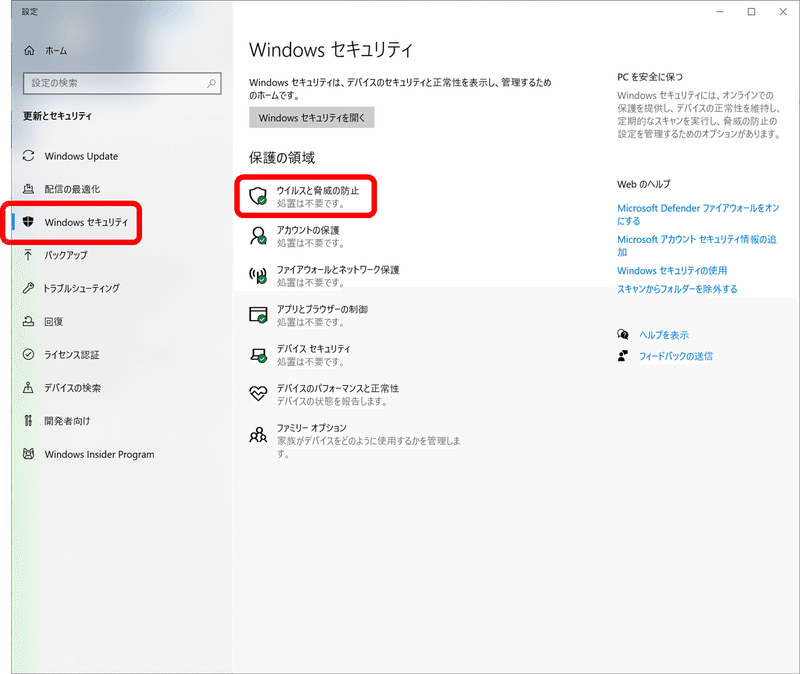Click the 開発者向け tools icon
Image resolution: width=800 pixels, height=674 pixels.
pyautogui.click(x=29, y=420)
